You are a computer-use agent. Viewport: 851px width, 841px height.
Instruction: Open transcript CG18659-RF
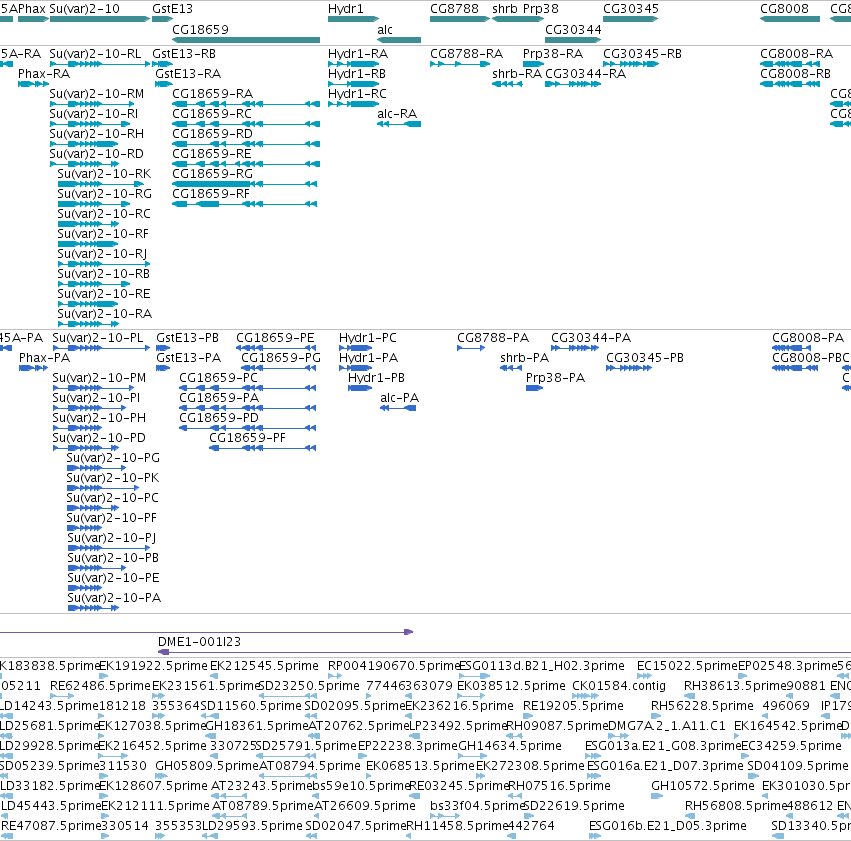click(245, 204)
